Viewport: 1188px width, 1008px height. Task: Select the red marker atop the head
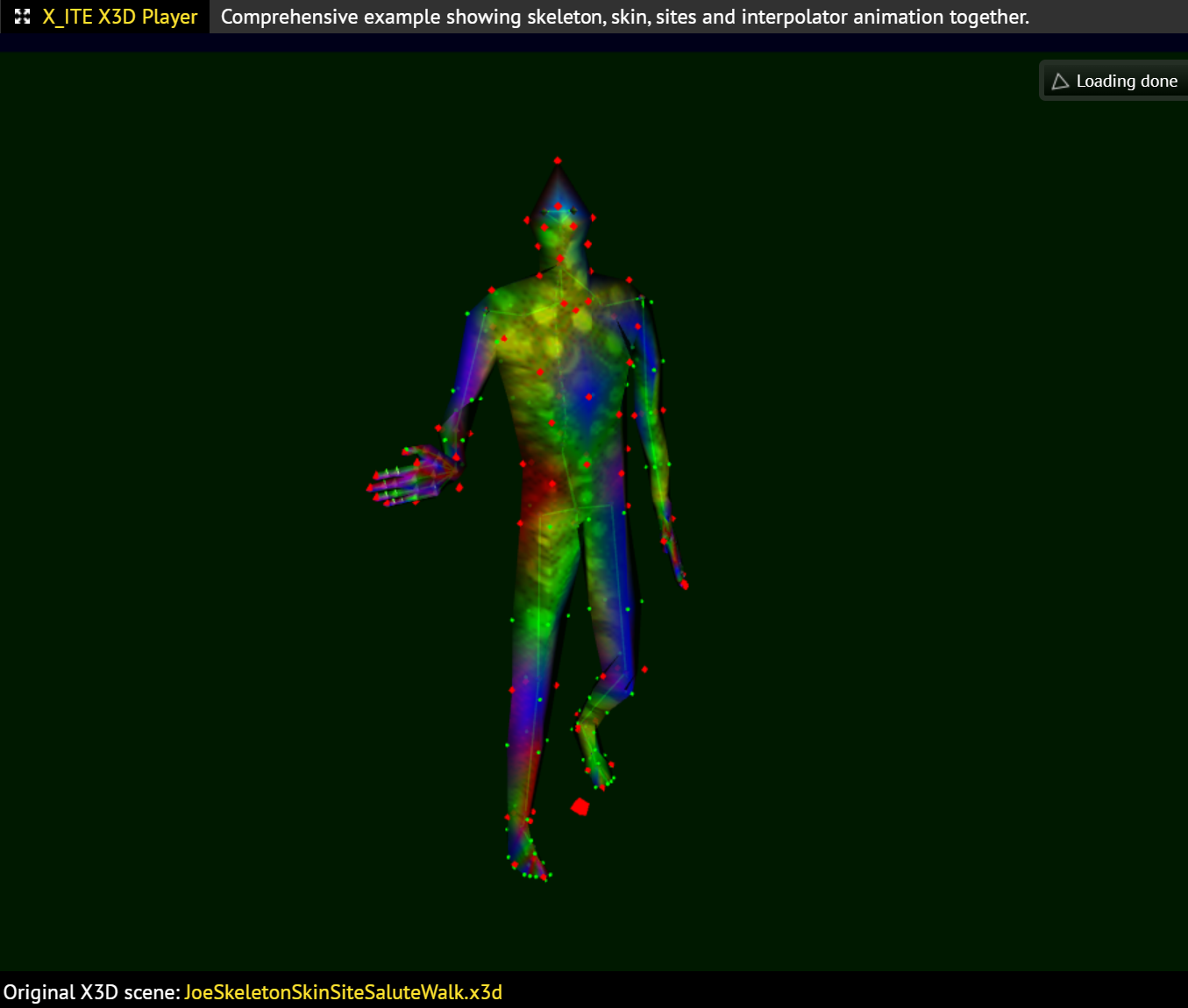558,161
